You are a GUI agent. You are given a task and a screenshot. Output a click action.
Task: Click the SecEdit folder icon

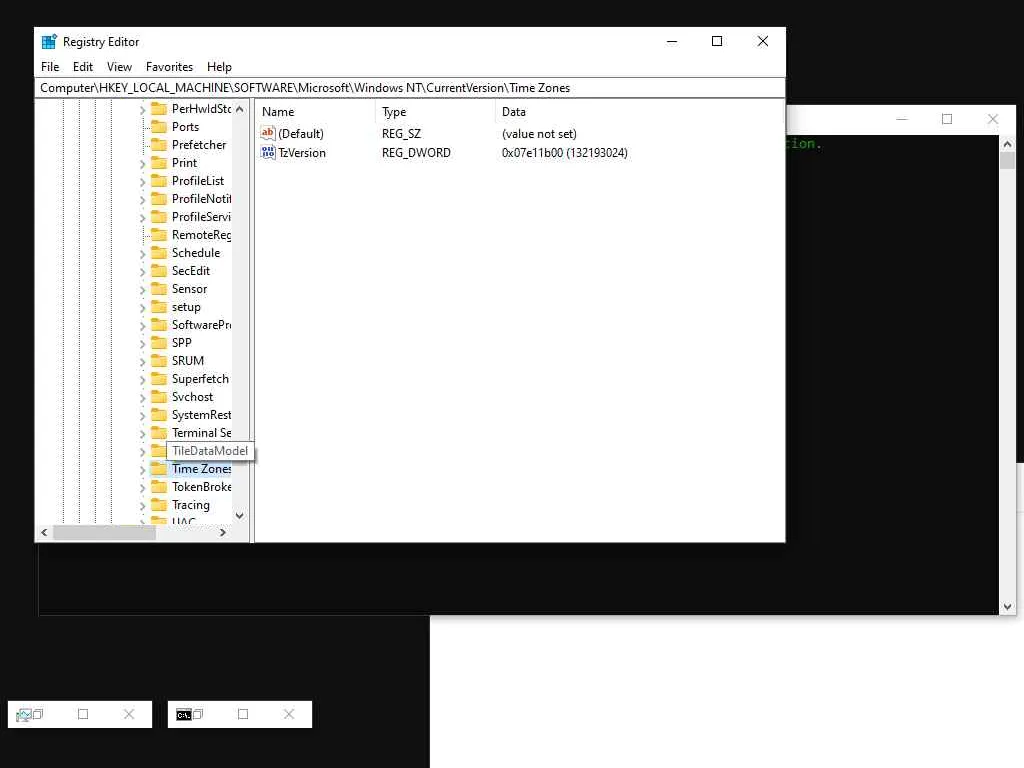coord(159,270)
